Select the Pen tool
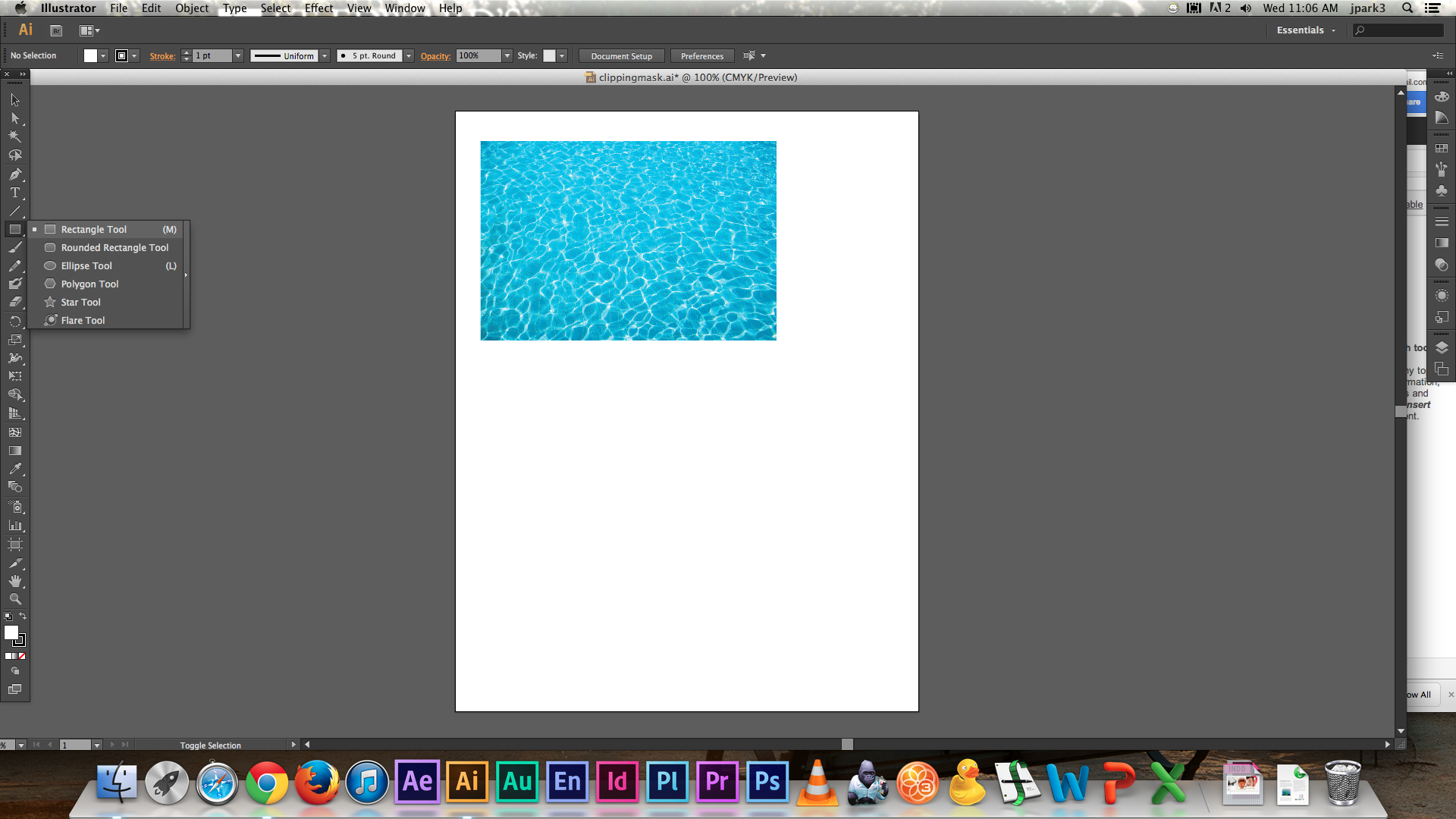 click(14, 174)
